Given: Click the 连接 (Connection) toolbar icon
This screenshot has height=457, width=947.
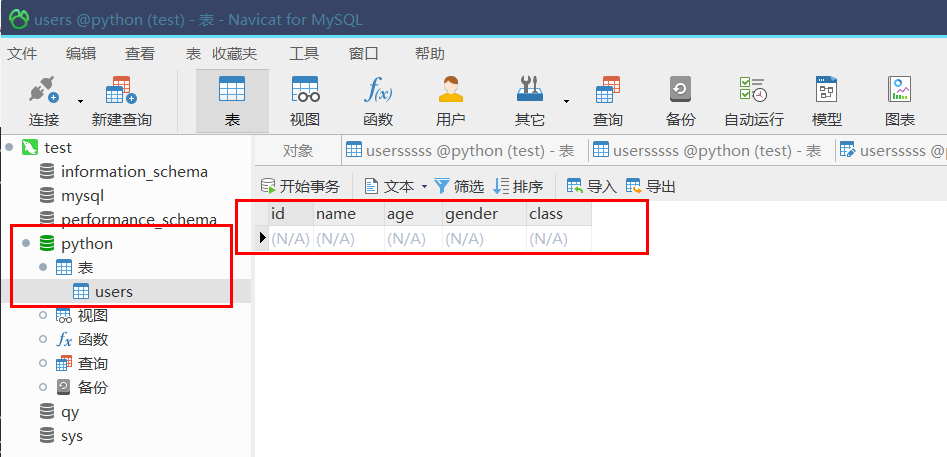Looking at the screenshot, I should click(43, 100).
